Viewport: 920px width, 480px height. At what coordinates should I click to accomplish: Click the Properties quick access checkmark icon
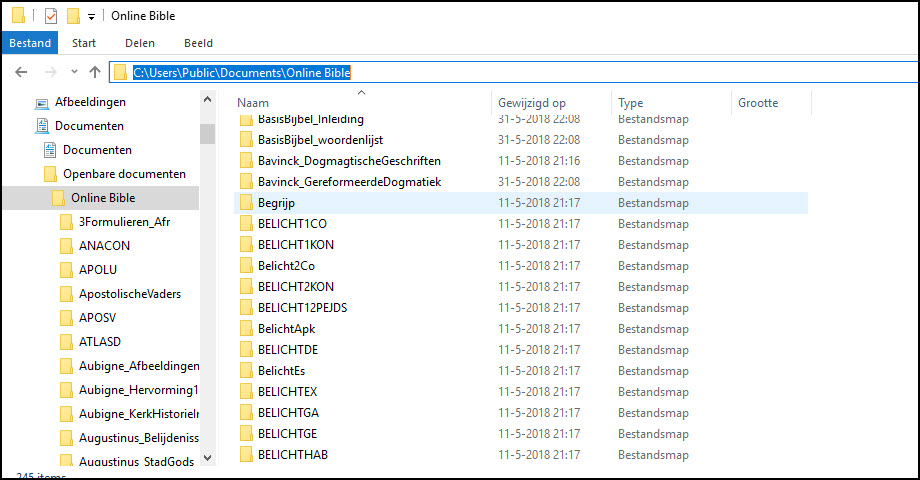[x=51, y=16]
